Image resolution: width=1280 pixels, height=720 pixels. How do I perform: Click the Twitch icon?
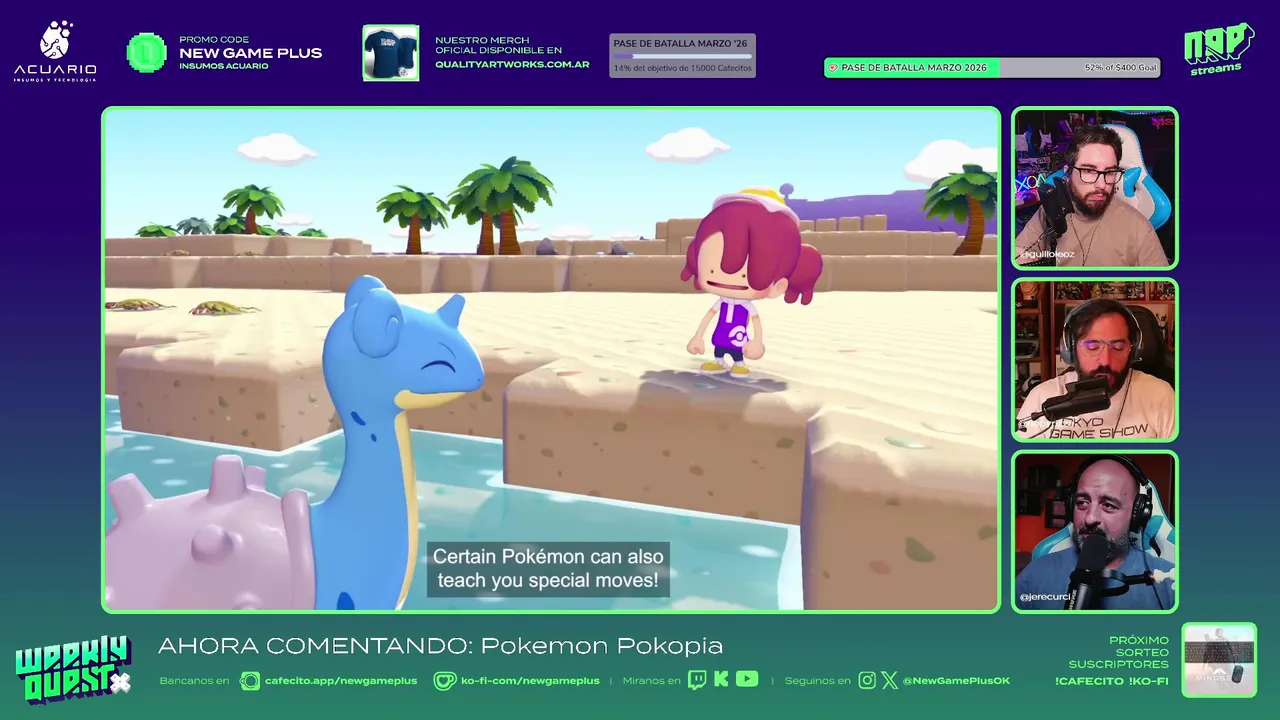click(697, 680)
